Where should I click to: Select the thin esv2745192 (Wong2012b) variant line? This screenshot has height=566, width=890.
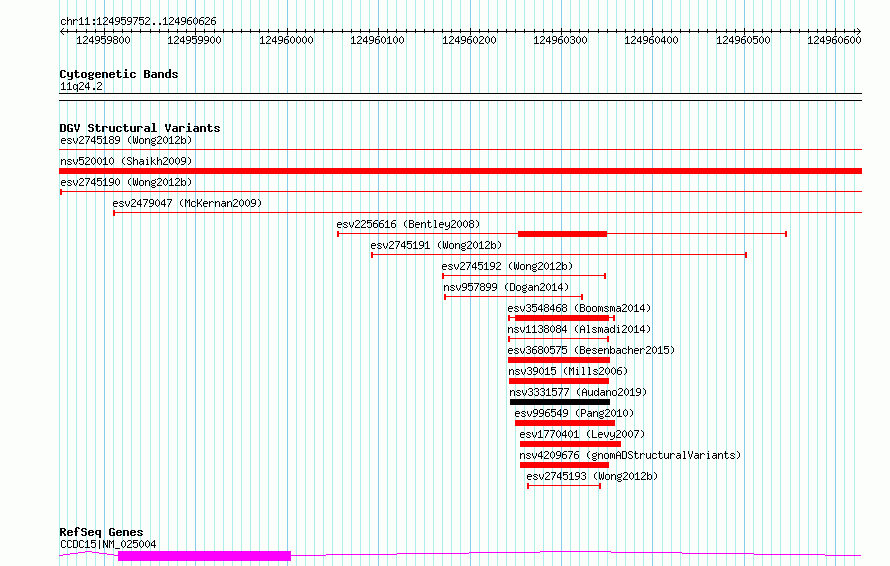click(x=524, y=276)
